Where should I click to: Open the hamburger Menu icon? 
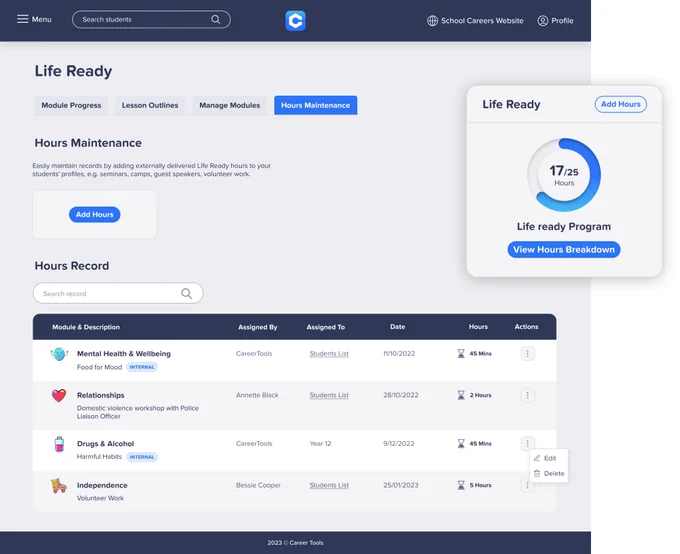tap(23, 19)
